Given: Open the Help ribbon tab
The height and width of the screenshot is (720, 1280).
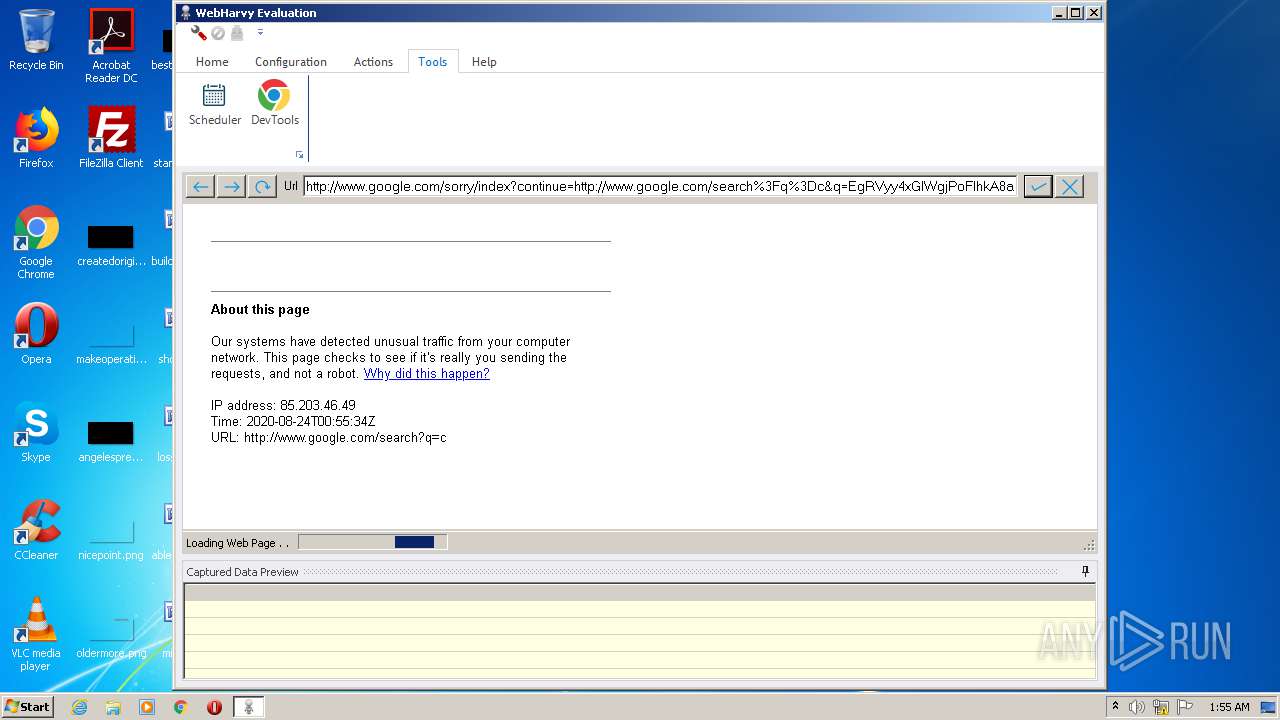Looking at the screenshot, I should coord(484,62).
